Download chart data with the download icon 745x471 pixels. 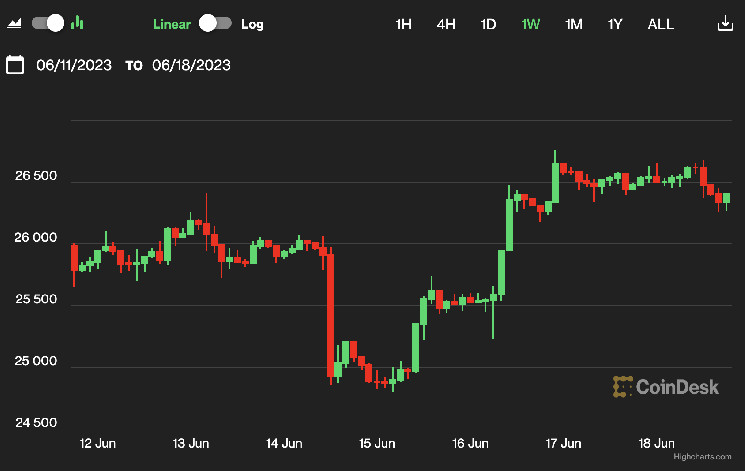(x=725, y=23)
